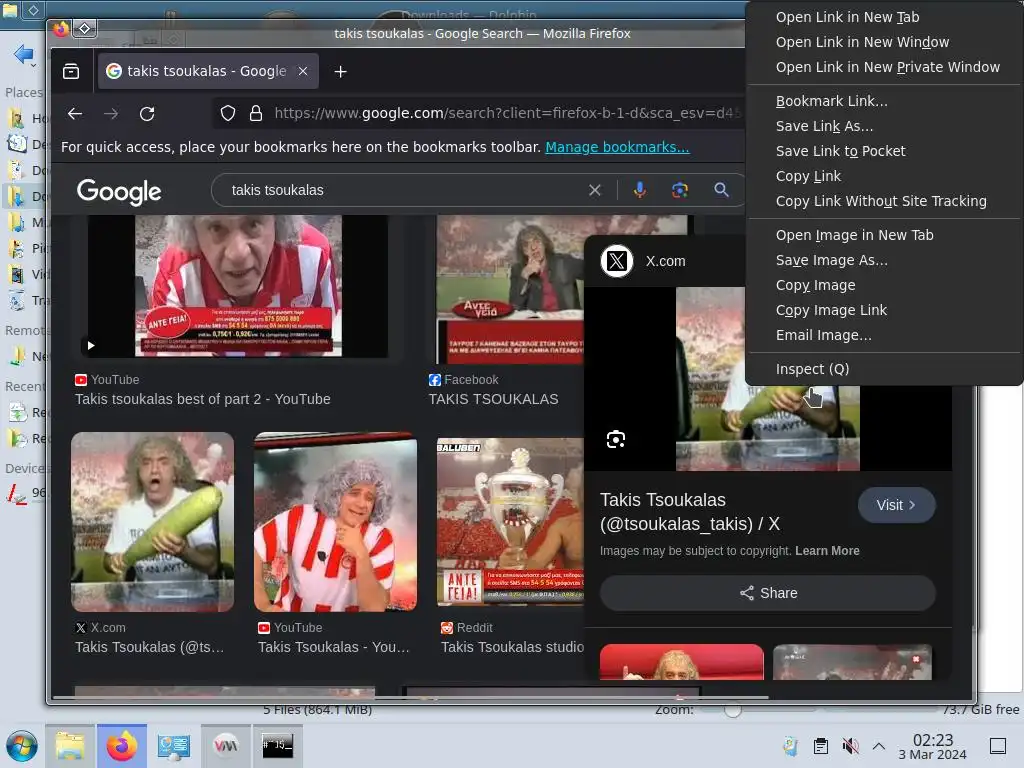1024x768 pixels.
Task: Choose Save Link As option
Action: pyautogui.click(x=884, y=126)
